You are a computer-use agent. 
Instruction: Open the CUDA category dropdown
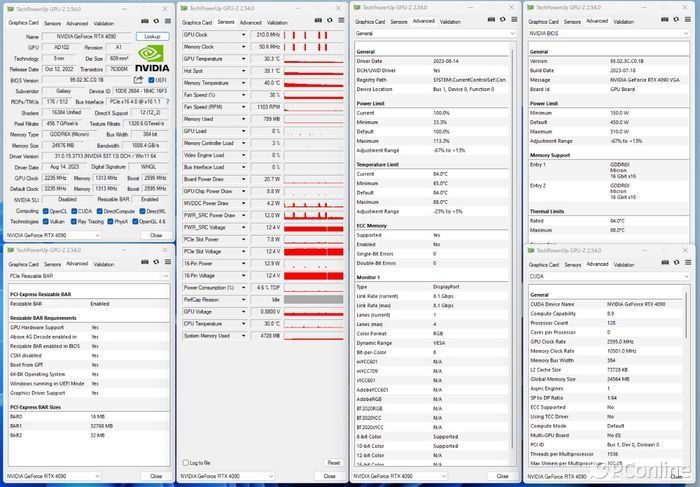(x=686, y=277)
